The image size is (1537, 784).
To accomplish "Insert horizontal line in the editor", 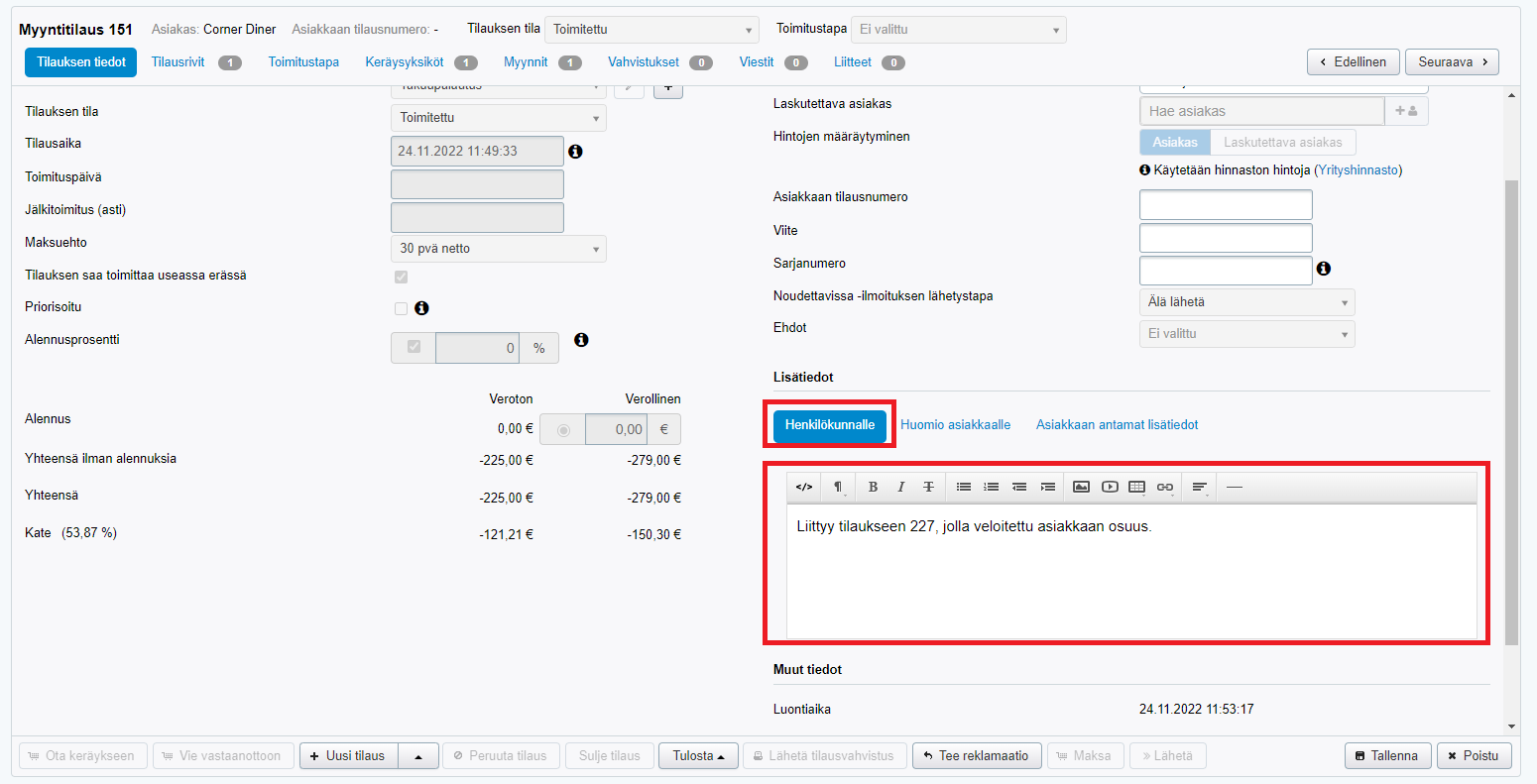I will coord(1234,487).
